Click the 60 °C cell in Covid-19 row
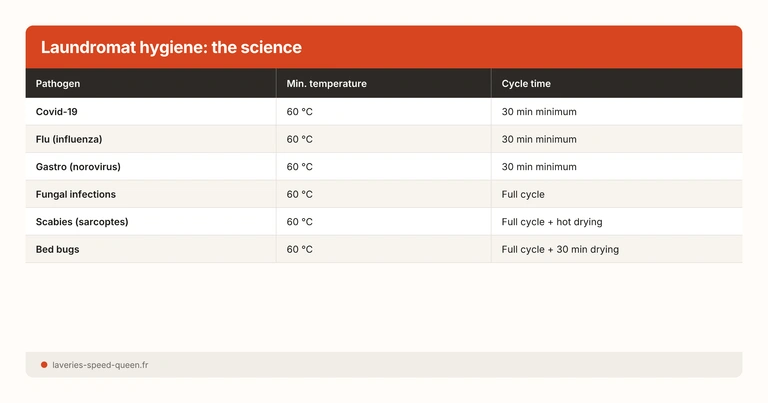The image size is (768, 403). (x=300, y=112)
